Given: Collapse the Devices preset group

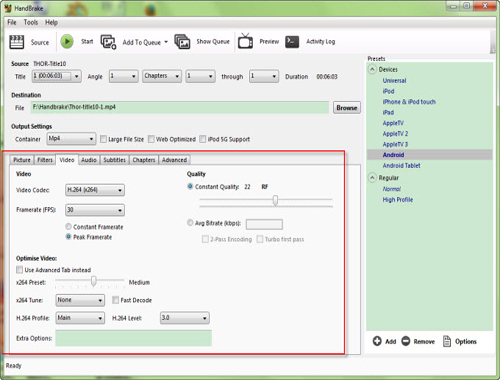Looking at the screenshot, I should click(x=372, y=69).
